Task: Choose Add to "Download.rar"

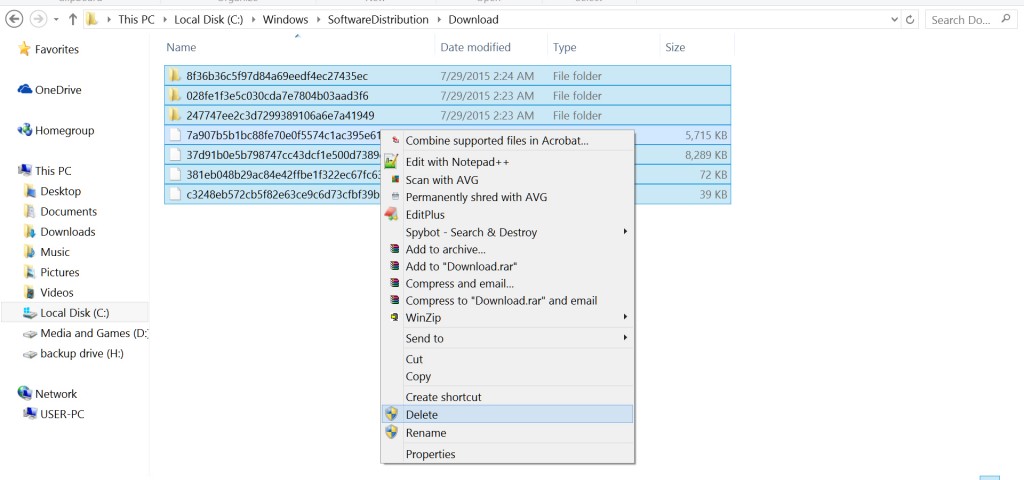Action: pos(507,266)
